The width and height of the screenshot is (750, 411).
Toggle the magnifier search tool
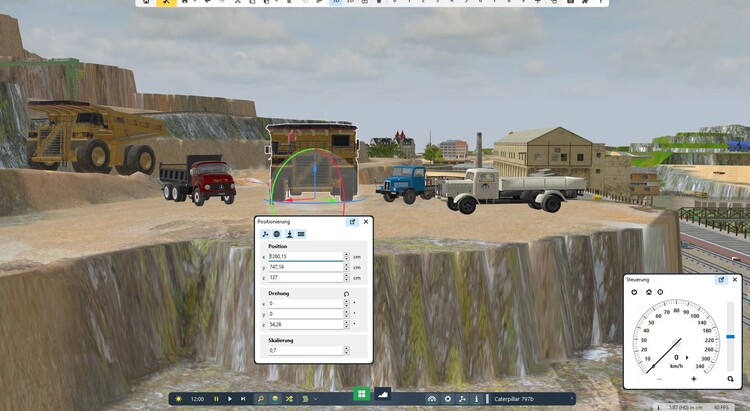[261, 399]
